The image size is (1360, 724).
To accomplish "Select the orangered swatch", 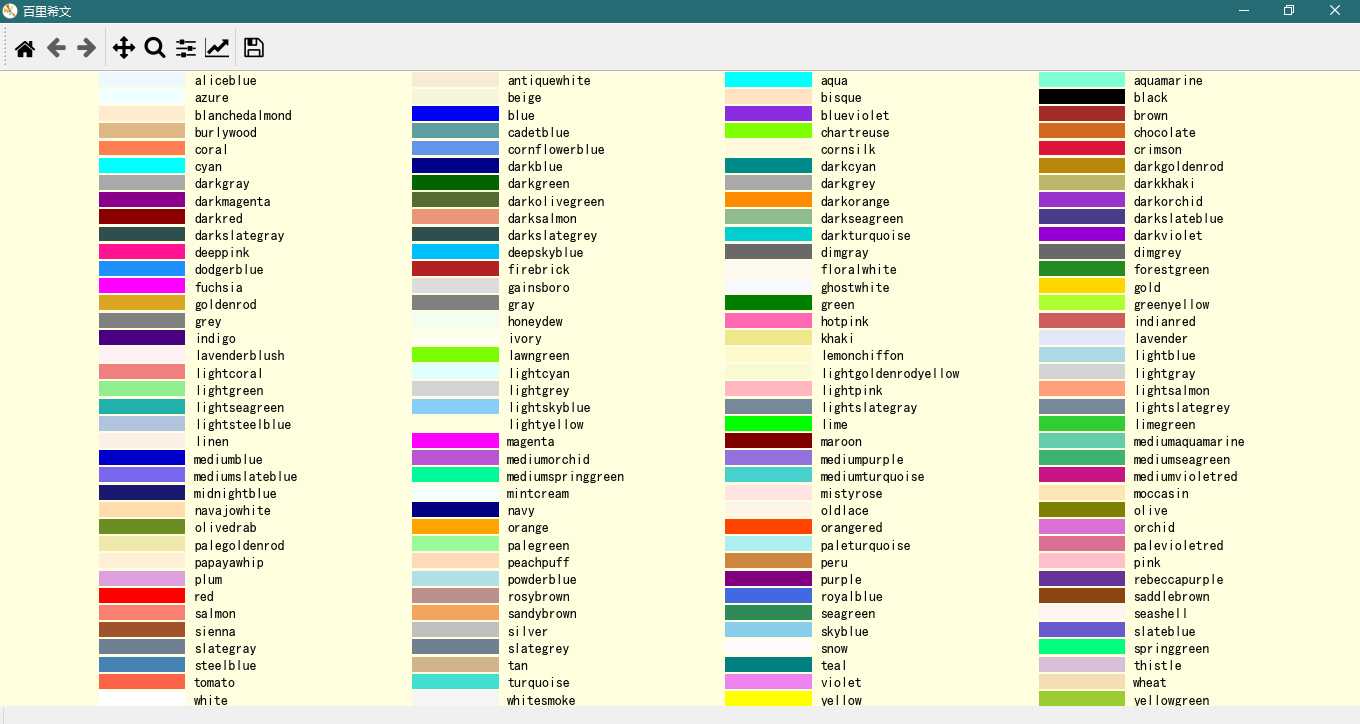I will 768,527.
